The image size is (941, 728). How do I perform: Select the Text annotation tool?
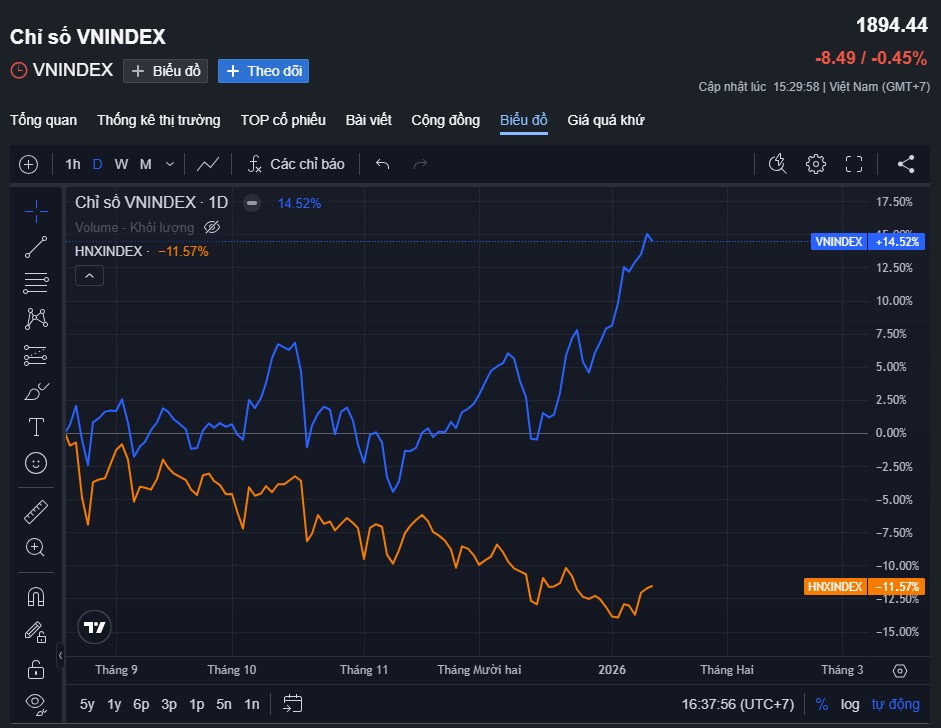pos(36,427)
